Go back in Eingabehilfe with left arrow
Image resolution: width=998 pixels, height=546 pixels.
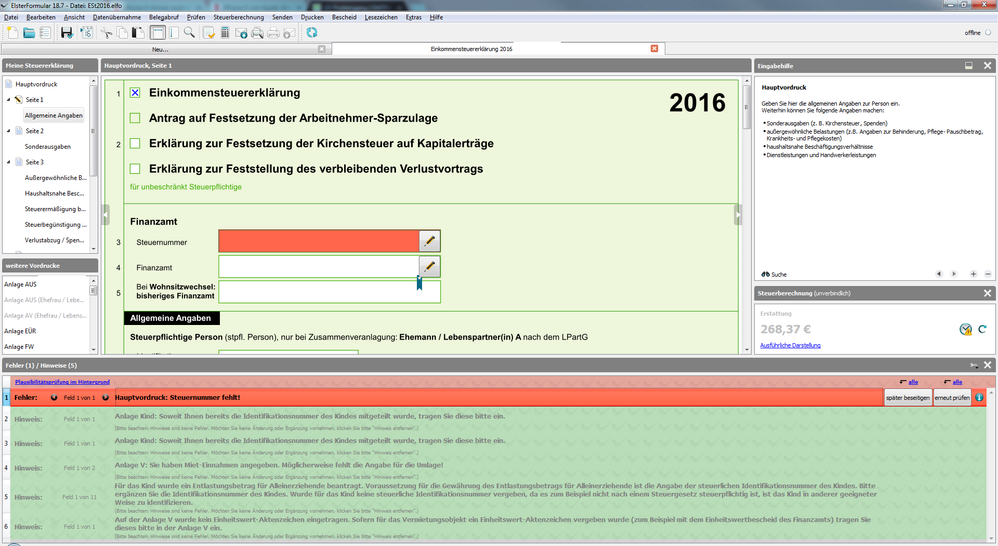[938, 274]
